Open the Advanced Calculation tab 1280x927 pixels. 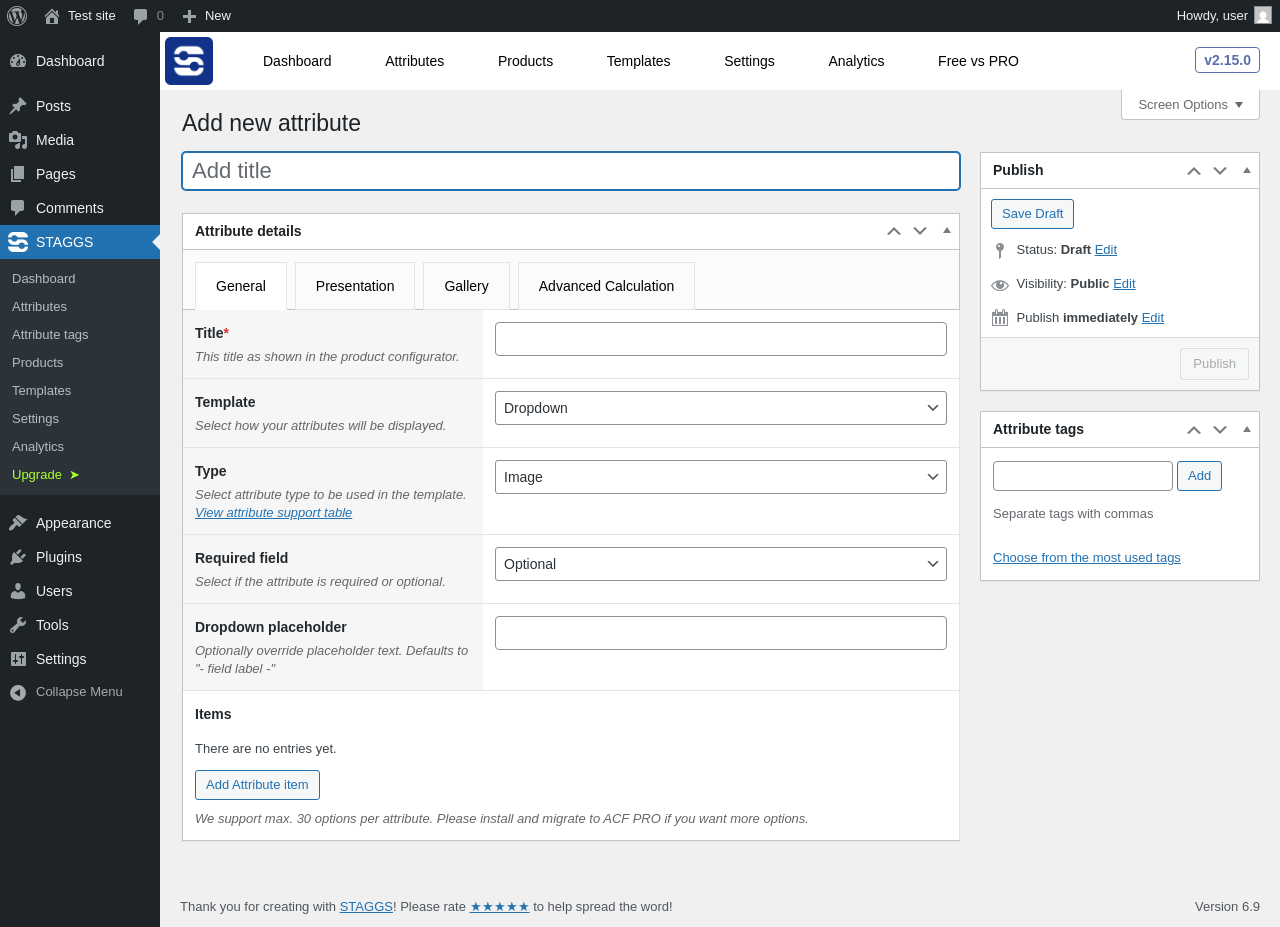(606, 286)
